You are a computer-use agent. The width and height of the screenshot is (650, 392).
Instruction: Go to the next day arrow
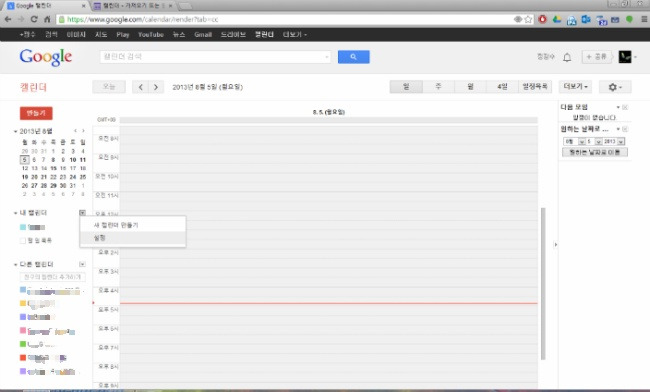156,87
